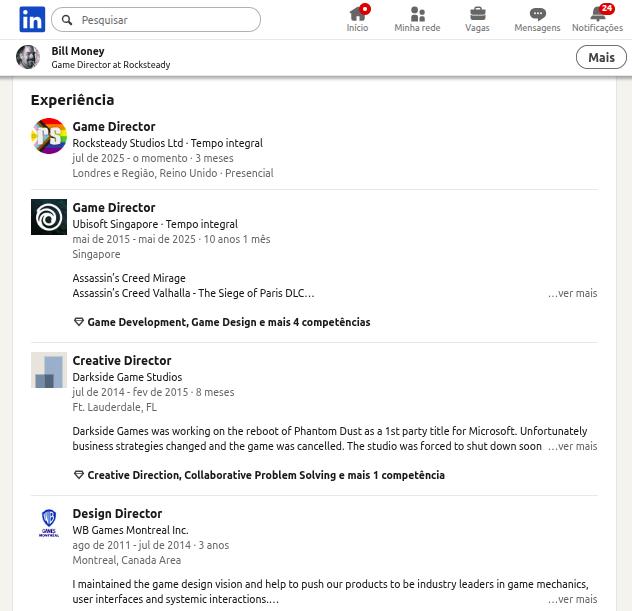This screenshot has width=632, height=611.
Task: Open WB Games Montreal logo
Action: [49, 523]
